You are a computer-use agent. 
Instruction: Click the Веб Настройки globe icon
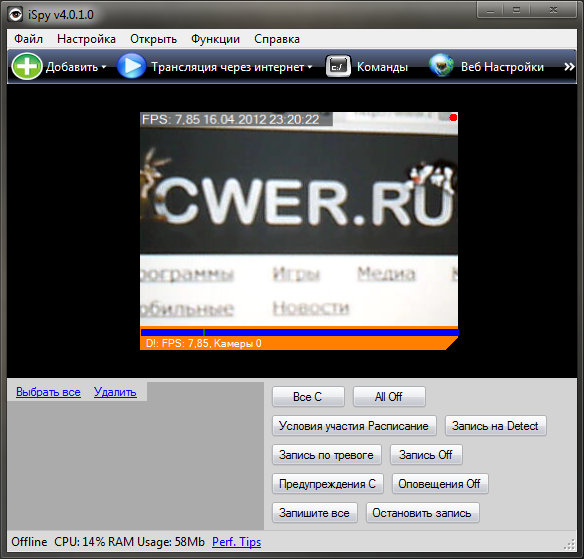click(441, 66)
